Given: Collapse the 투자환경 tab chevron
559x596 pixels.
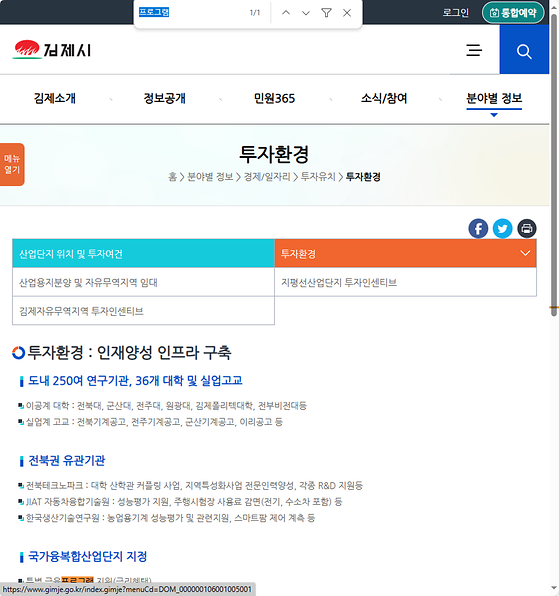Looking at the screenshot, I should 525,253.
